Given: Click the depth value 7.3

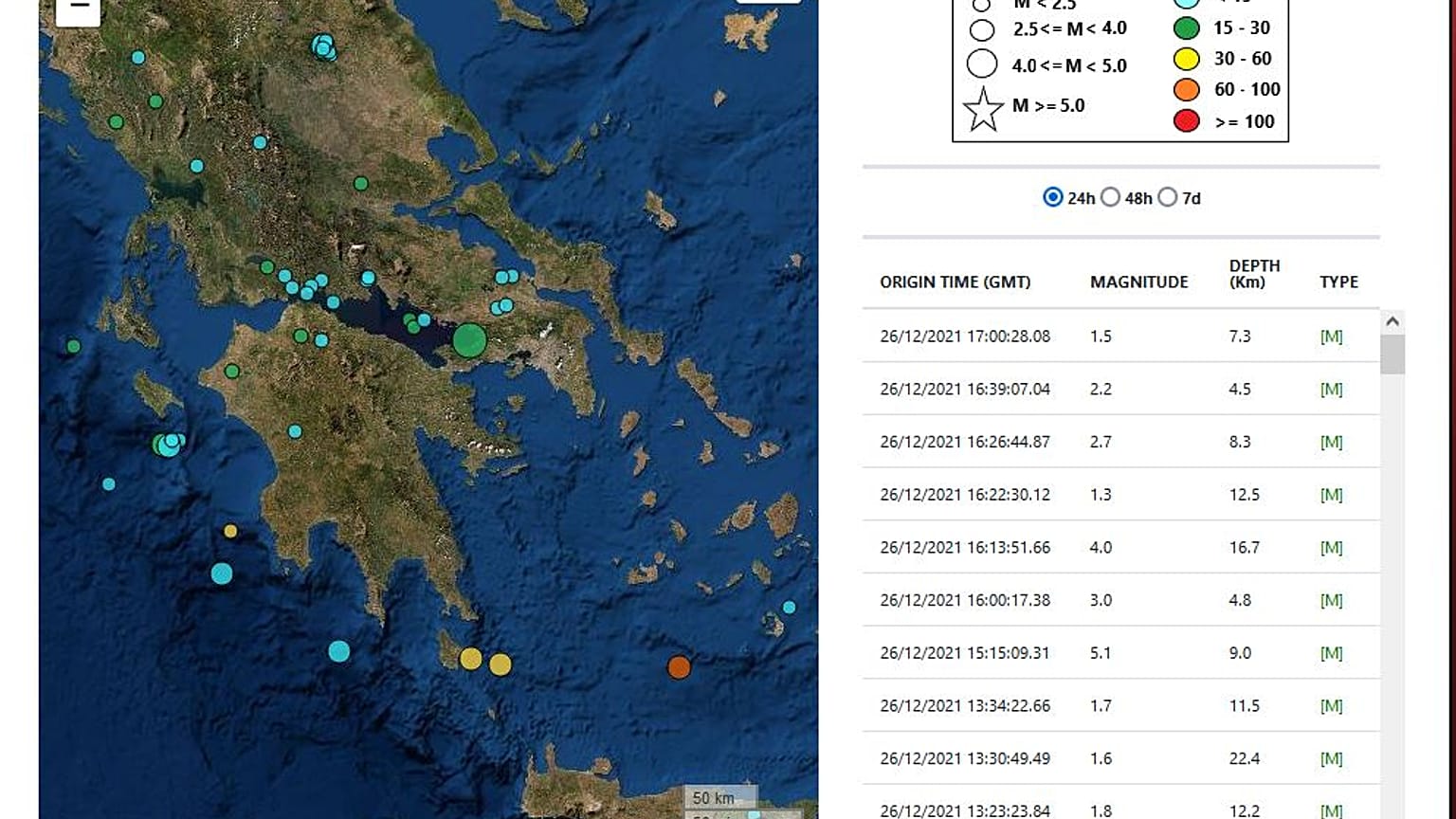Looking at the screenshot, I should click(1240, 337).
